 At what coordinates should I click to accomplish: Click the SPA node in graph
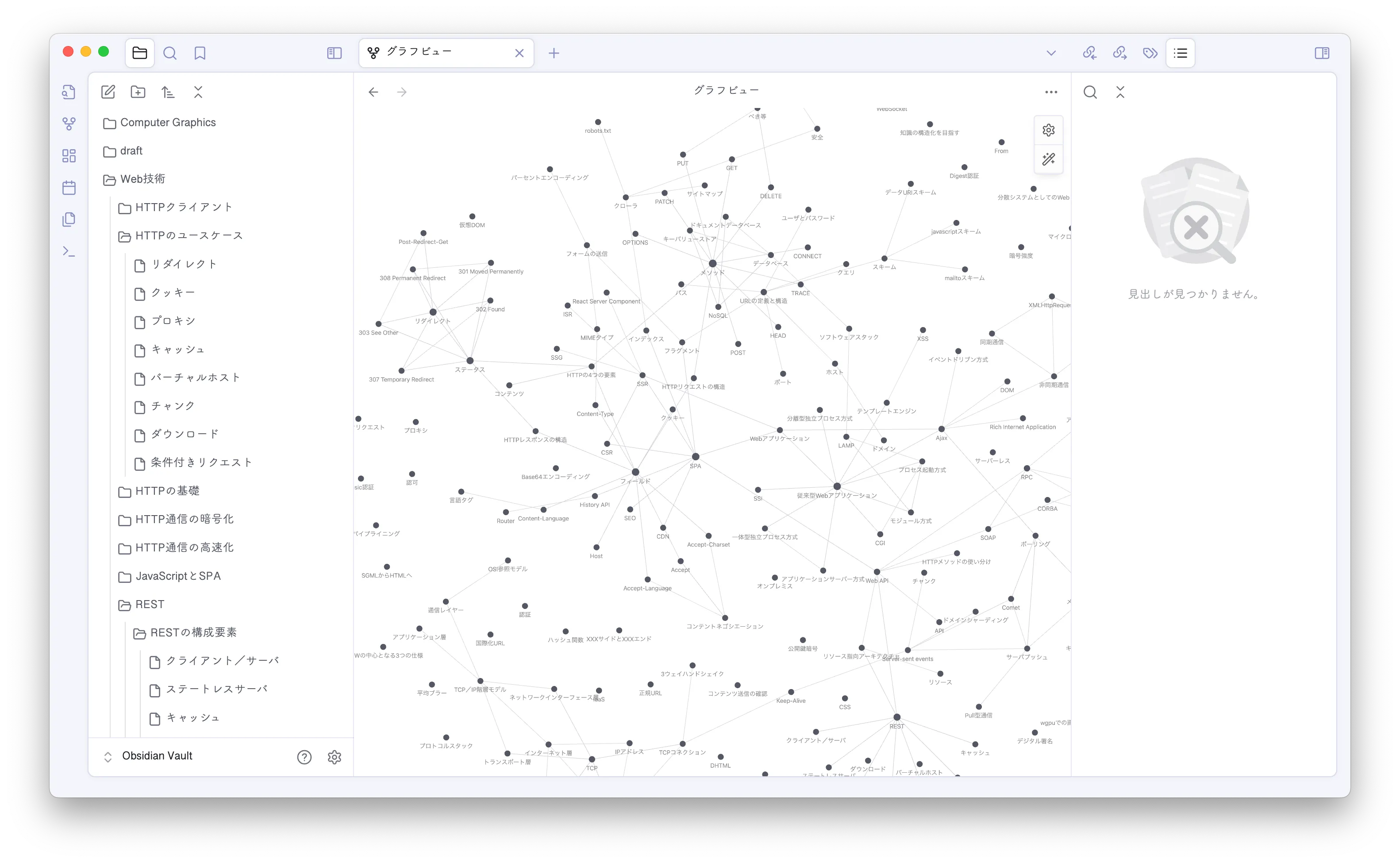[x=696, y=457]
